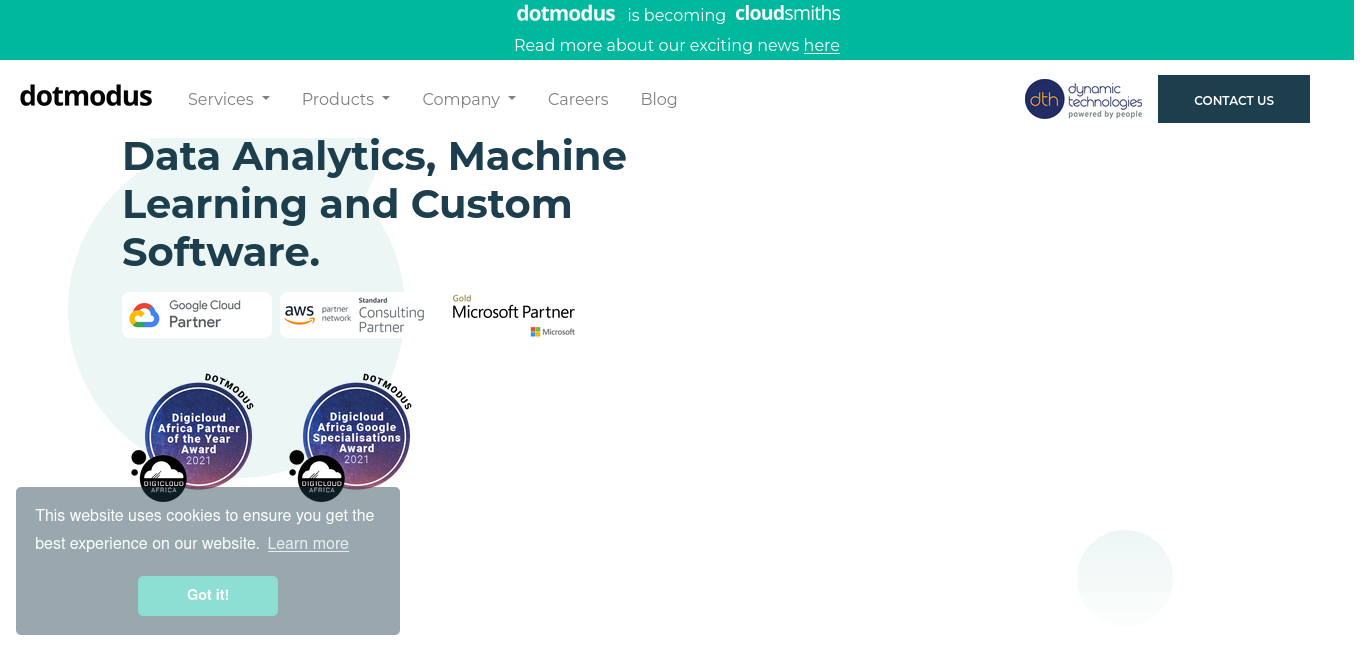Viewport: 1366px width, 651px height.
Task: View Digicloud Africa Partner of the Year badge
Action: (193, 437)
